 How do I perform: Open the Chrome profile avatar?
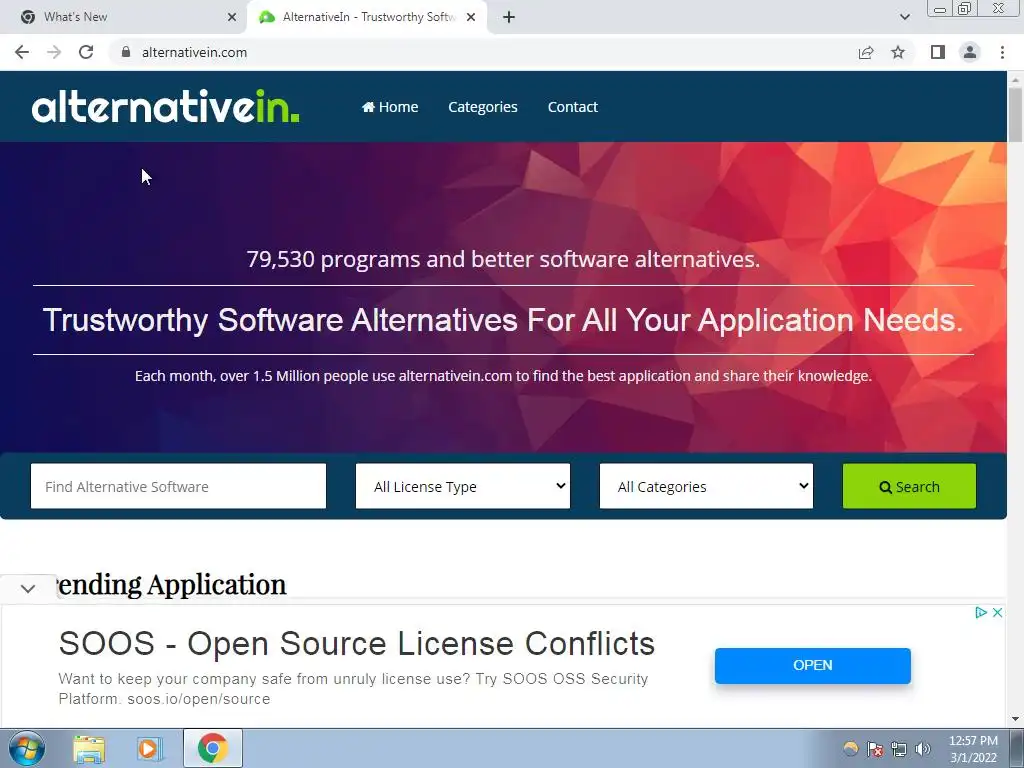click(970, 52)
